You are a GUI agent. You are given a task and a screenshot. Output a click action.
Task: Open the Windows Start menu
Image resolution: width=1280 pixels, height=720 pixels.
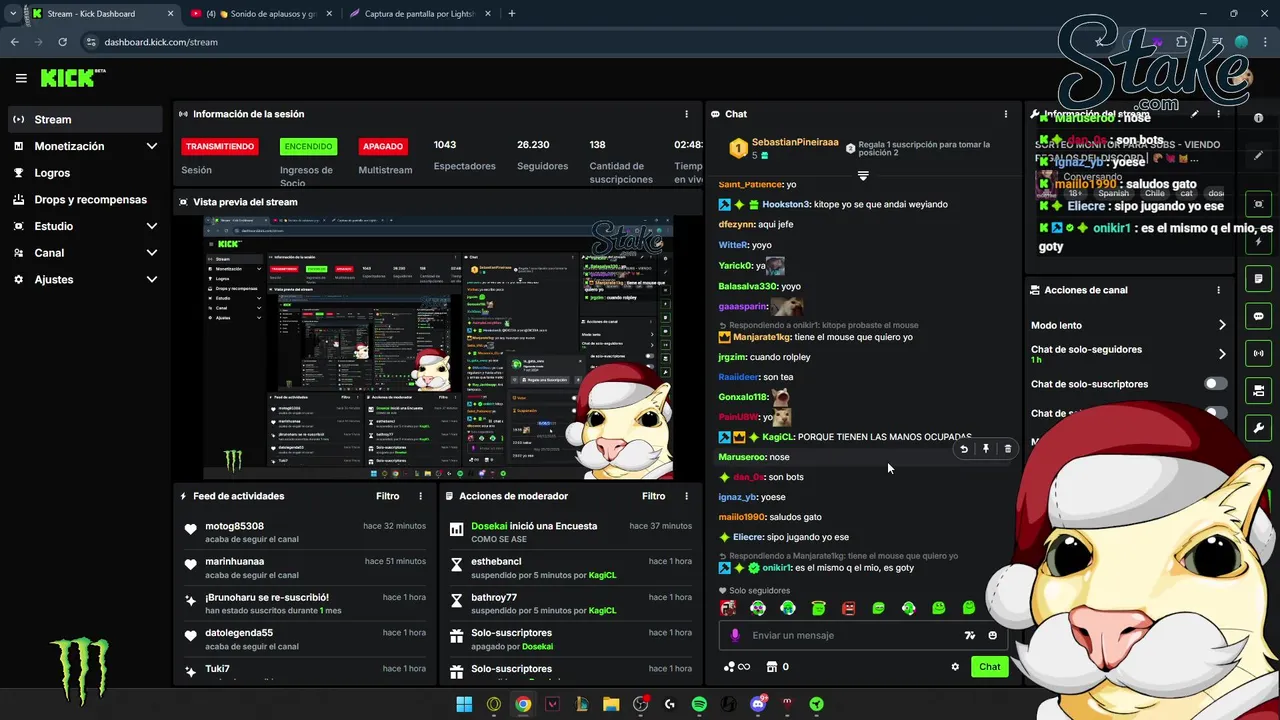464,704
